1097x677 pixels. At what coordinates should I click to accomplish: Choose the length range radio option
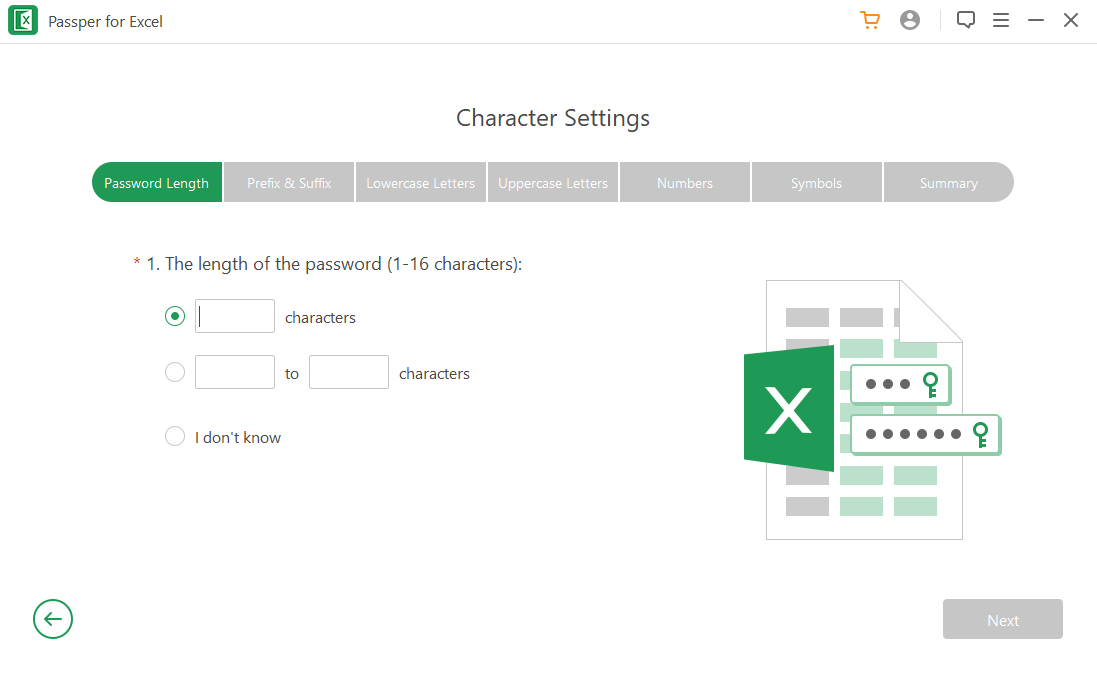(175, 372)
